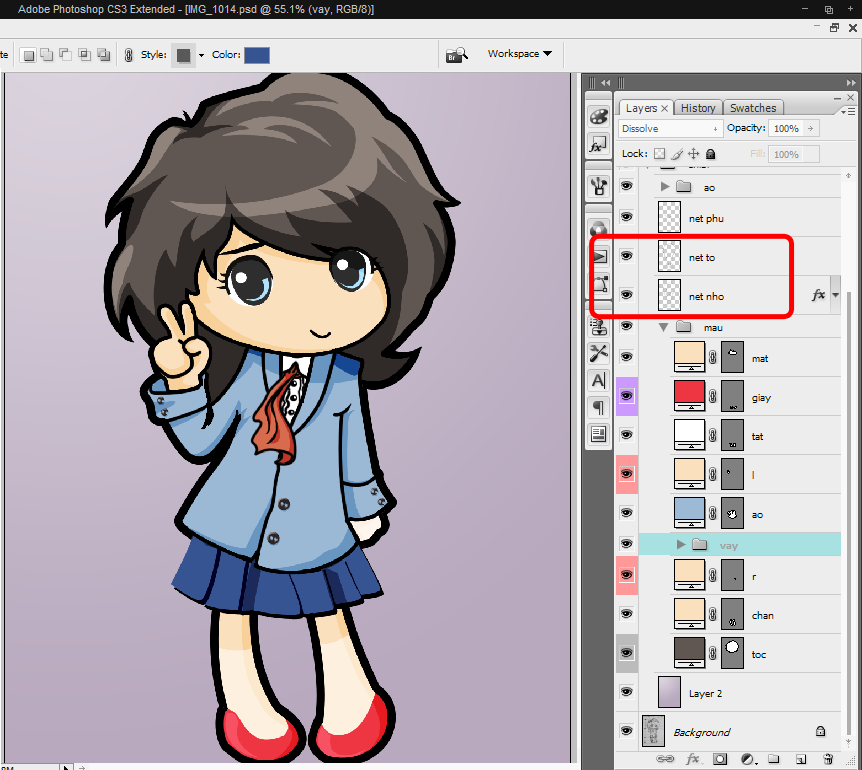
Task: Open the layer Style picker swatch
Action: point(183,55)
